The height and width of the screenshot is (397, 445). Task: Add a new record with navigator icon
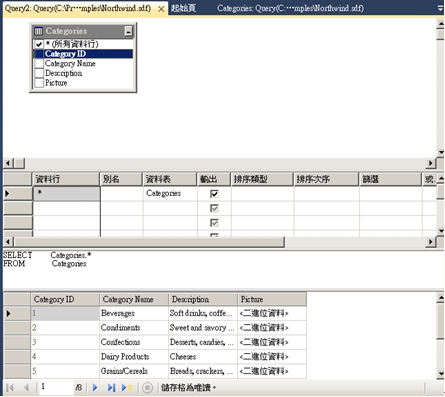point(127,388)
